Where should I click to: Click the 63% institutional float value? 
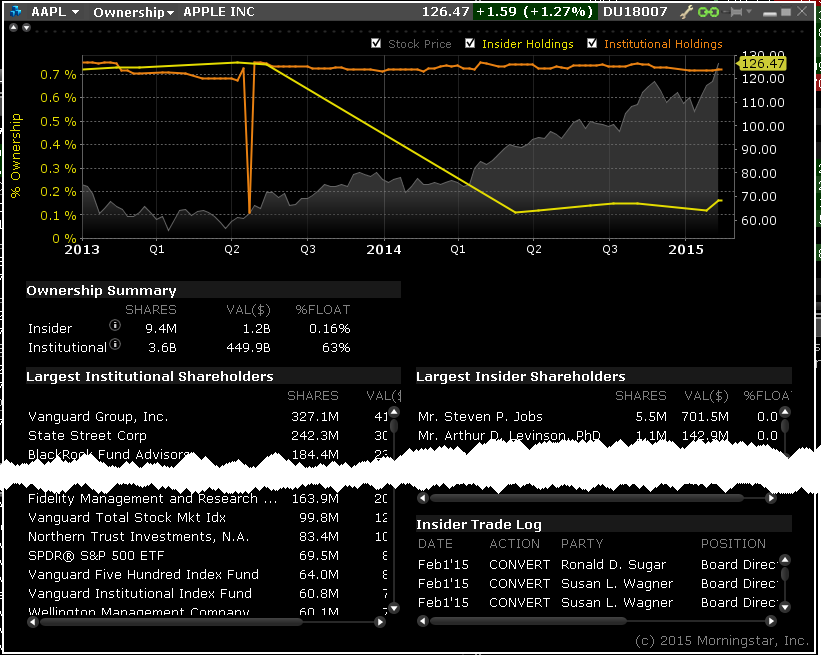336,348
